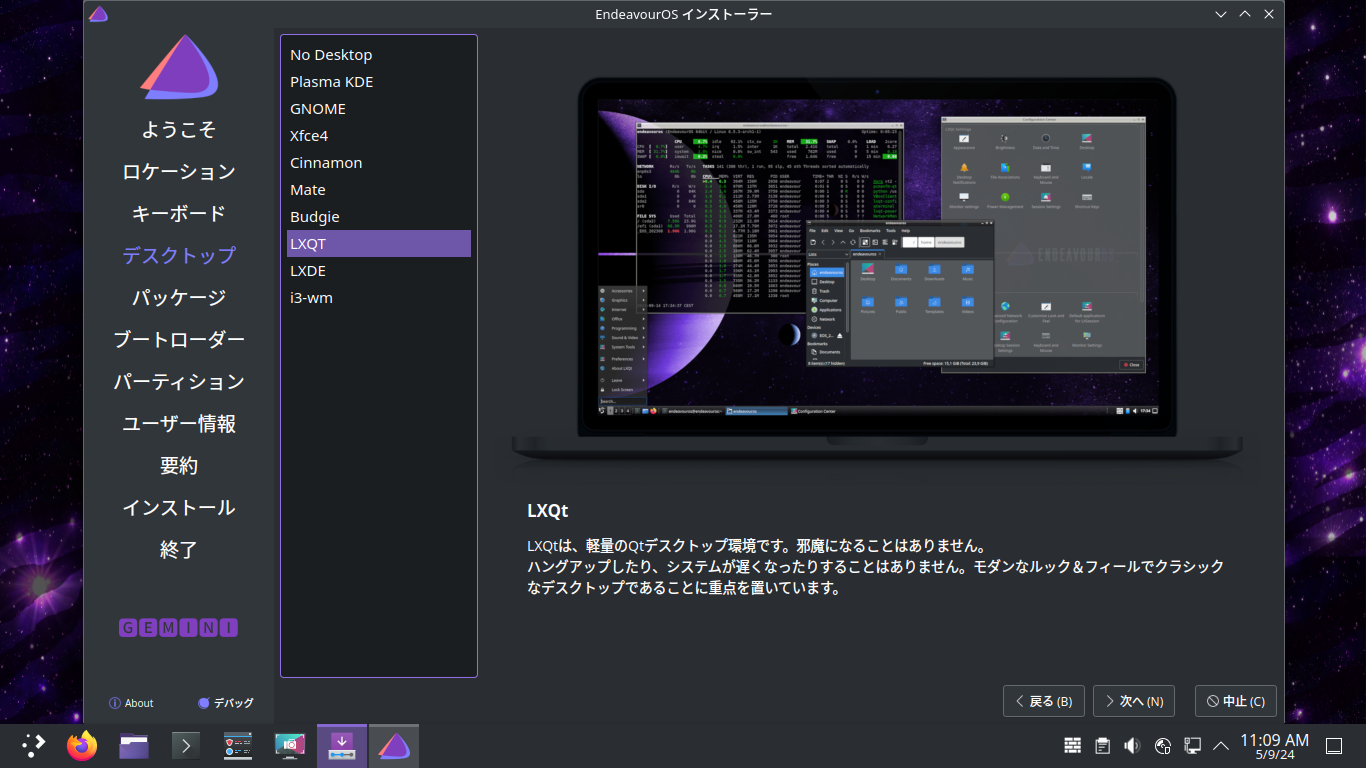Open the file manager from taskbar
1366x768 pixels.
click(x=134, y=745)
